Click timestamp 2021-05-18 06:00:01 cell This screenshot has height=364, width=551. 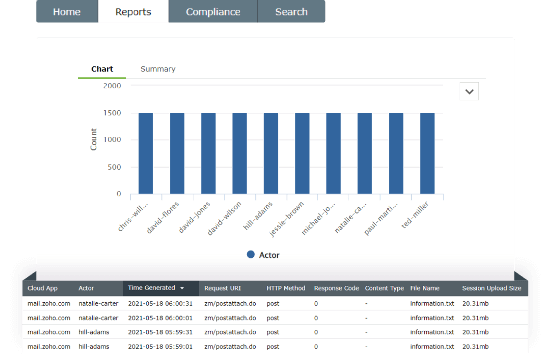(x=160, y=318)
